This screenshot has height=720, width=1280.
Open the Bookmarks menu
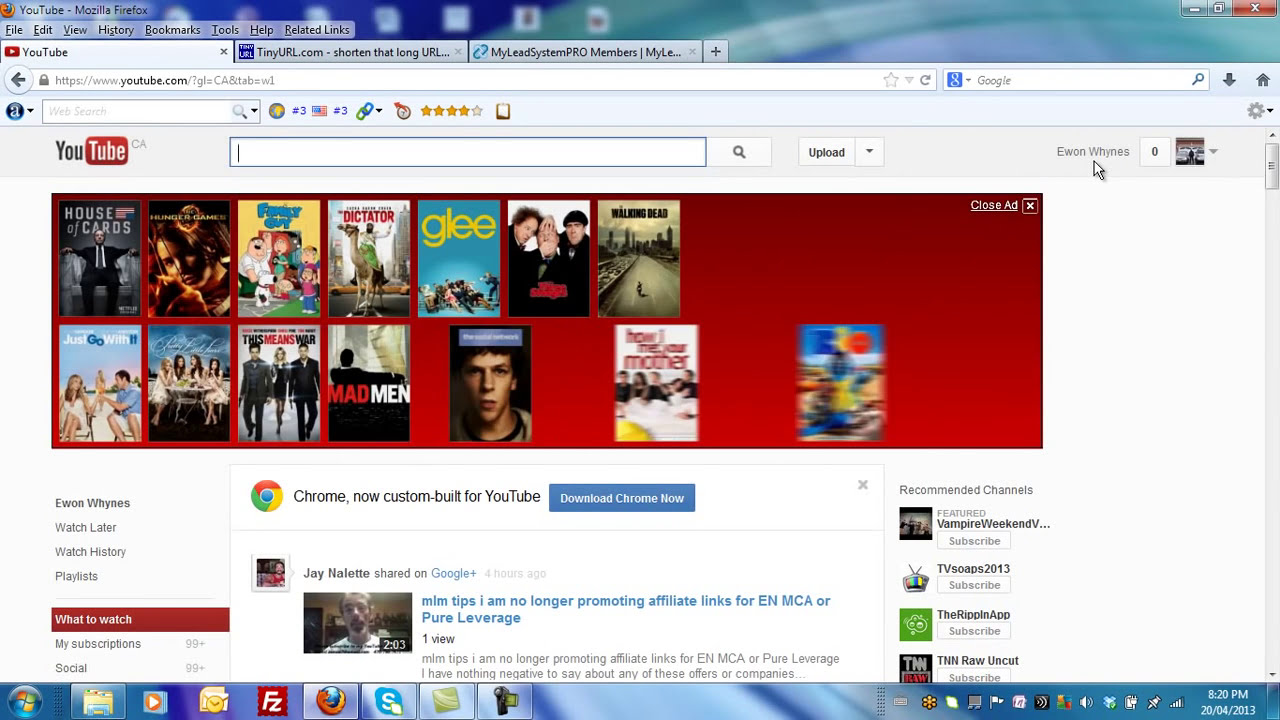(172, 30)
